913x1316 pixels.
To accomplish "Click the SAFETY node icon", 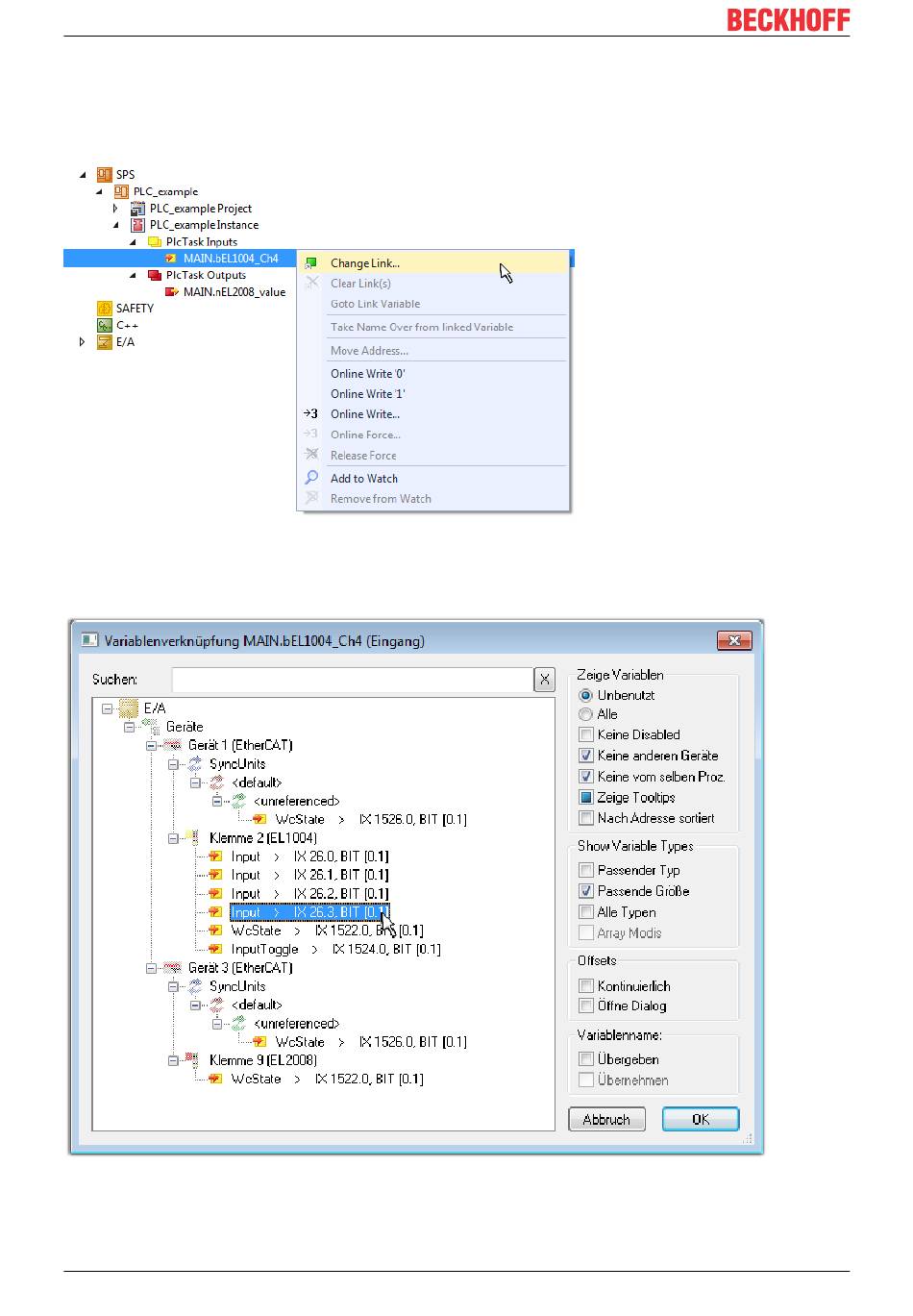I will point(104,308).
